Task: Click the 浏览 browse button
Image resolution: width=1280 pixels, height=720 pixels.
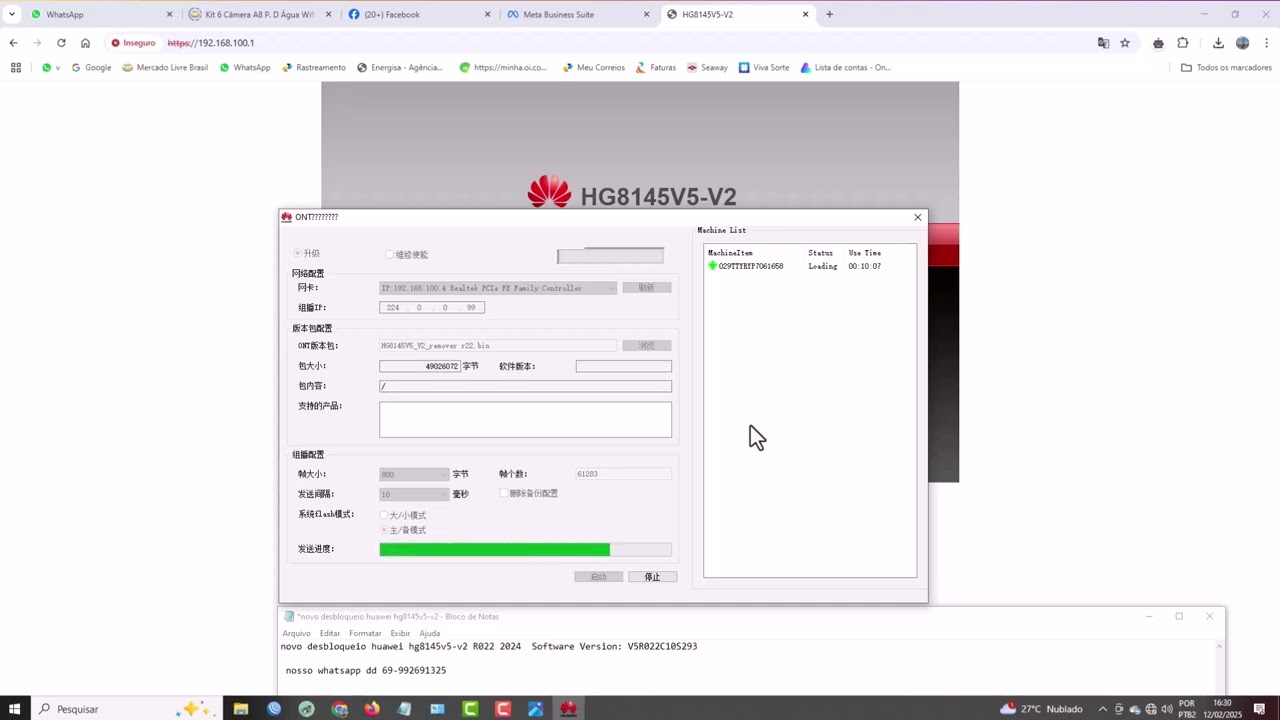Action: (x=647, y=346)
